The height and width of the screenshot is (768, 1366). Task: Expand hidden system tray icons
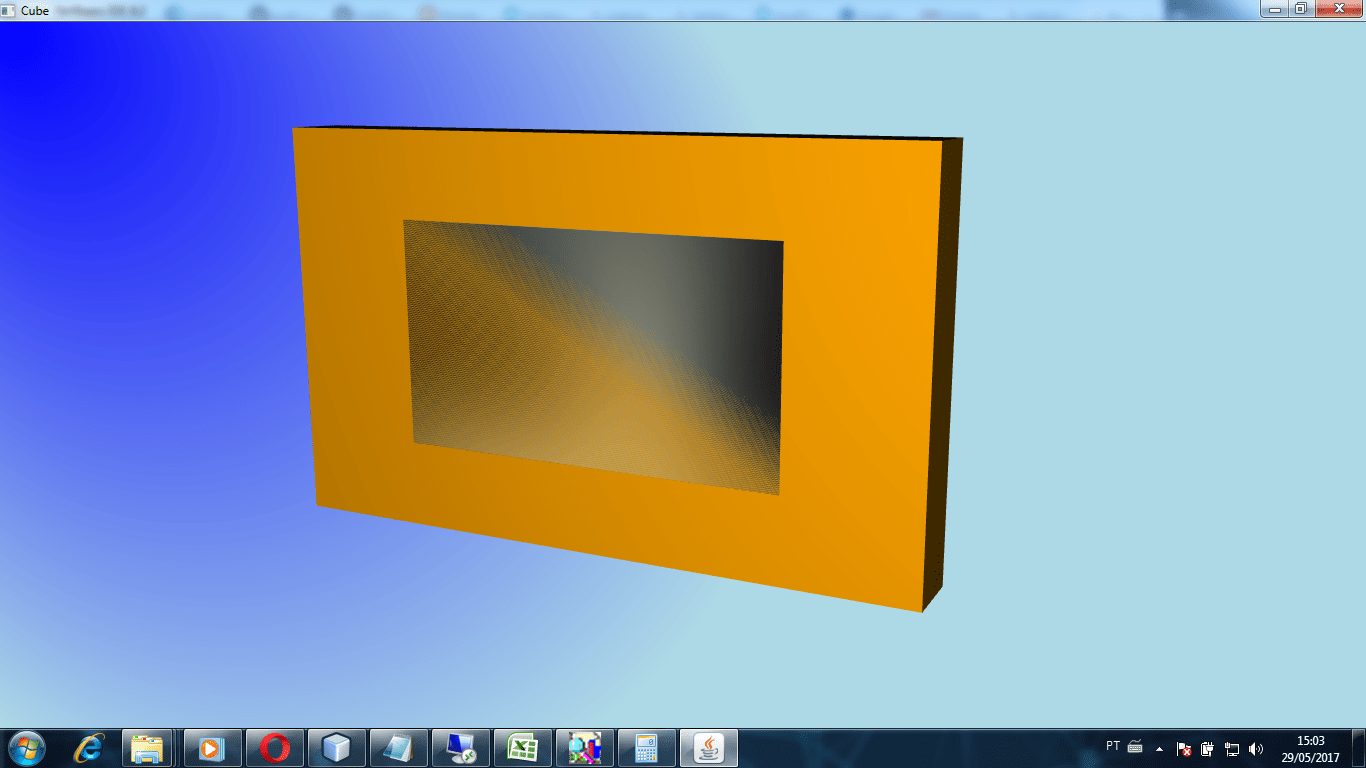[1160, 749]
